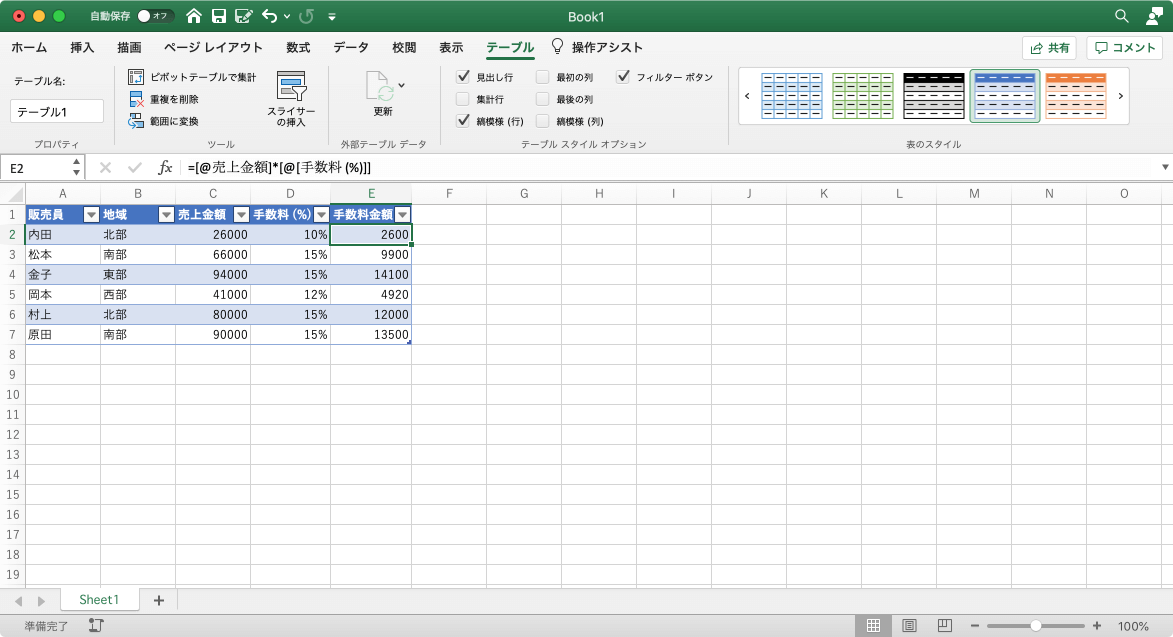
Task: Click the formula cancel X icon
Action: (105, 167)
